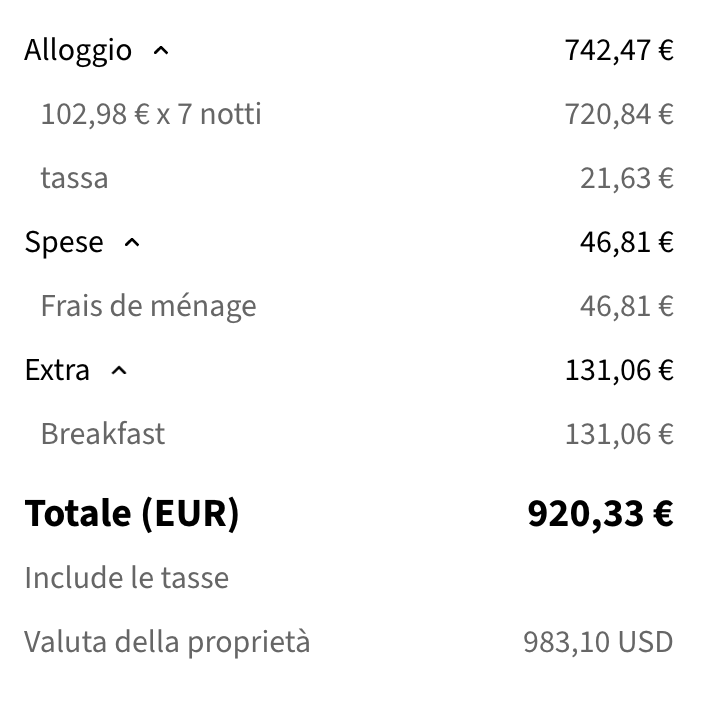Click the Include le tasse note

coord(126,578)
